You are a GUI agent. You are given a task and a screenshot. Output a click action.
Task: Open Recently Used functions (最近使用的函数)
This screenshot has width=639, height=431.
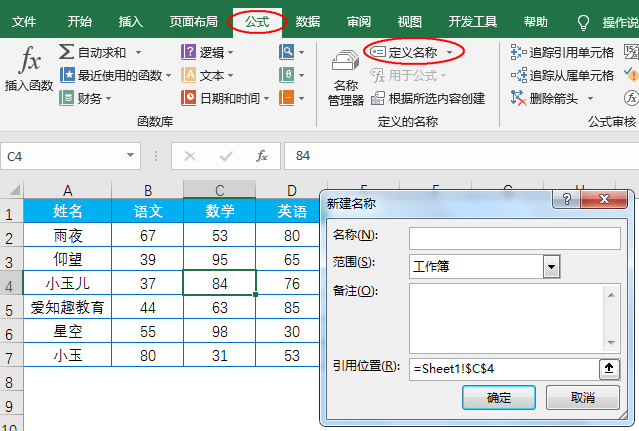point(115,75)
